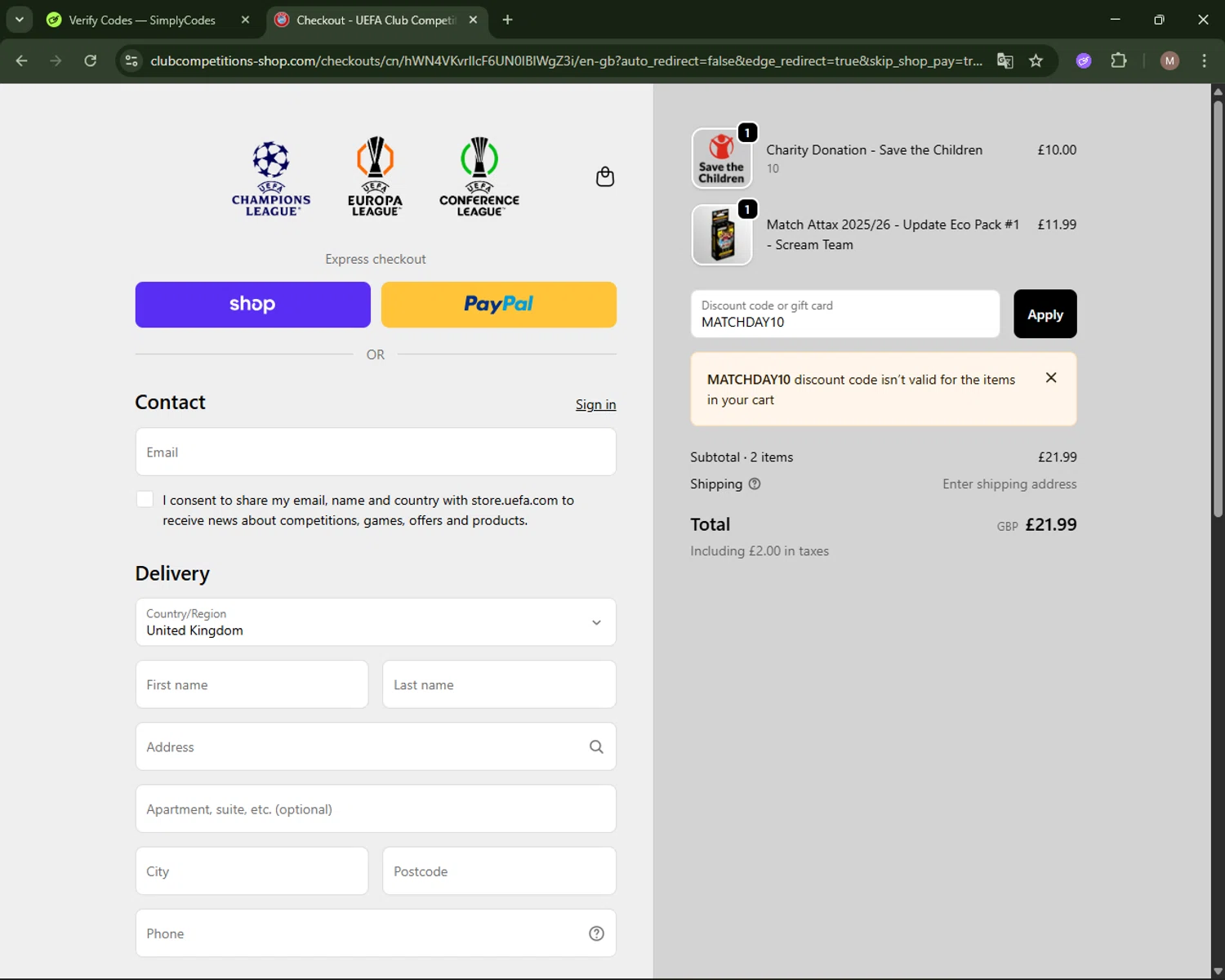The image size is (1225, 980).
Task: Select the Checkout - UEFA Club Competitions tab
Action: pos(376,20)
